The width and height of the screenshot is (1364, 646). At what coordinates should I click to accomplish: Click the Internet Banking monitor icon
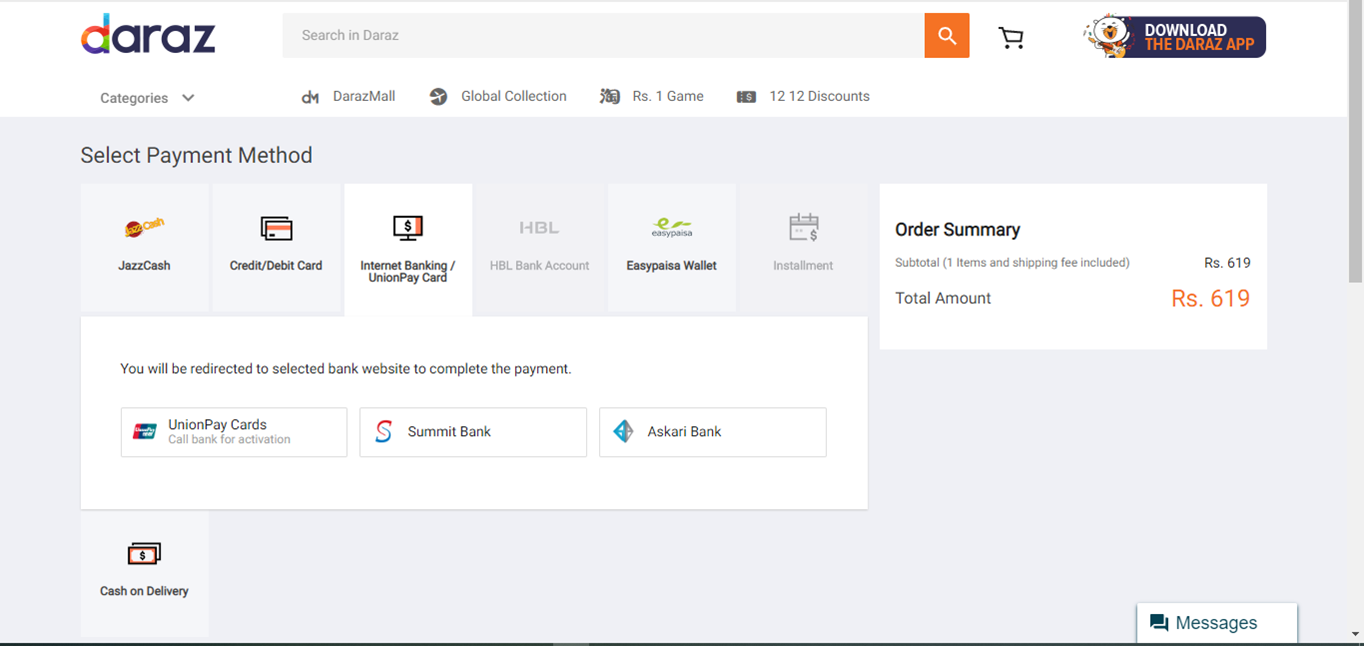[408, 228]
